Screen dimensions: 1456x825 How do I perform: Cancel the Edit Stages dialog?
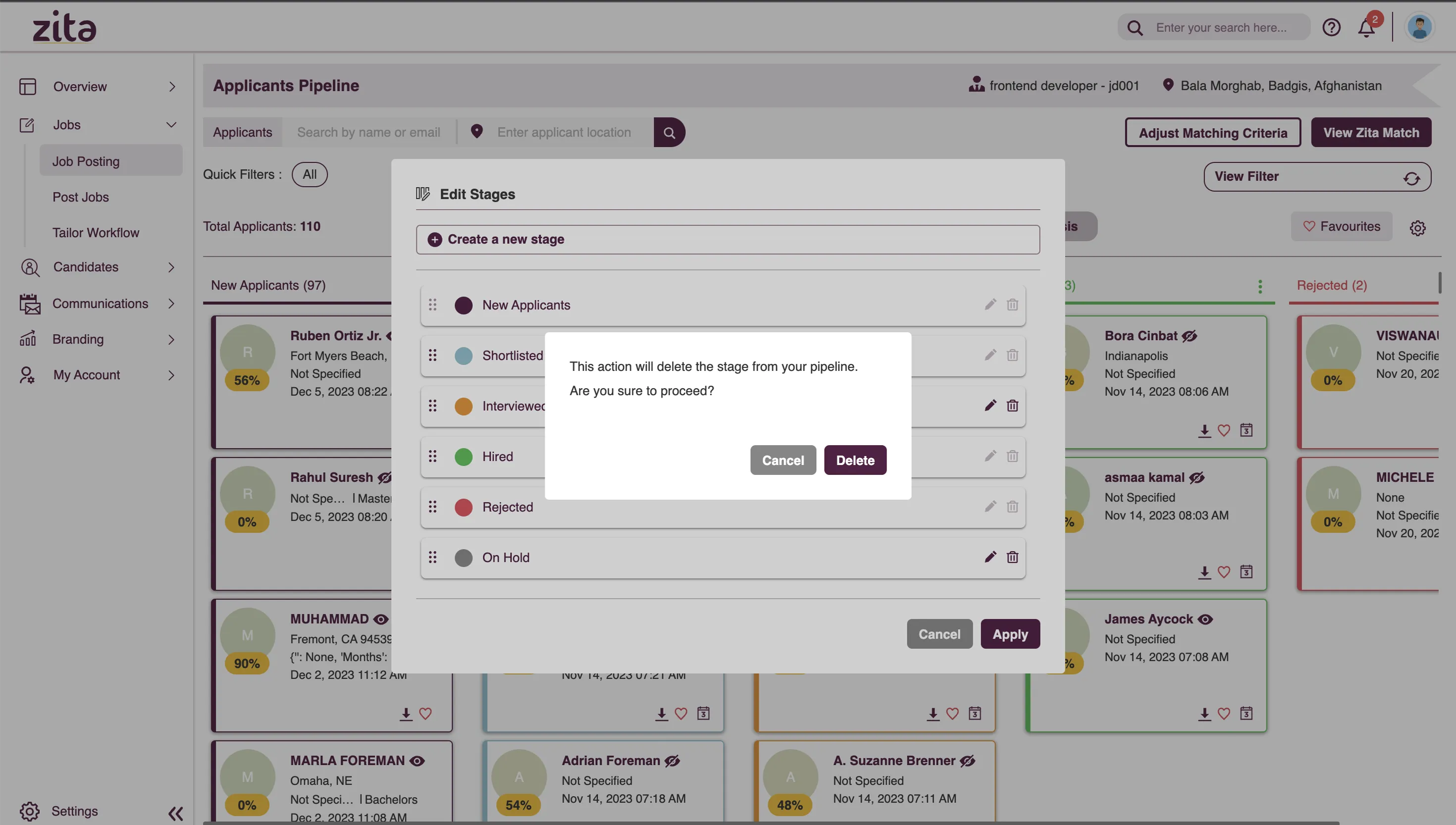[x=939, y=634]
